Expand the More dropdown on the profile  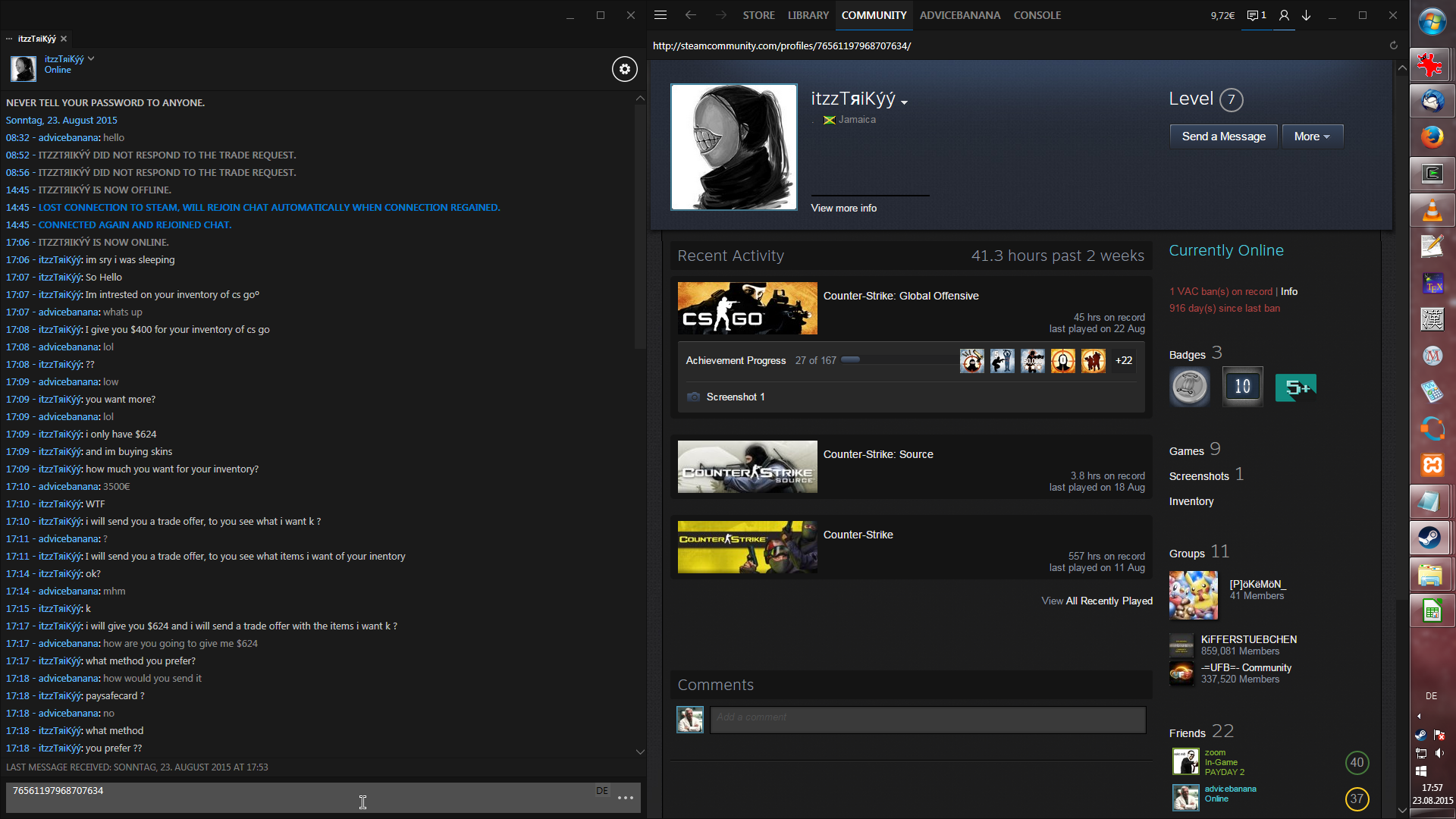click(x=1312, y=136)
